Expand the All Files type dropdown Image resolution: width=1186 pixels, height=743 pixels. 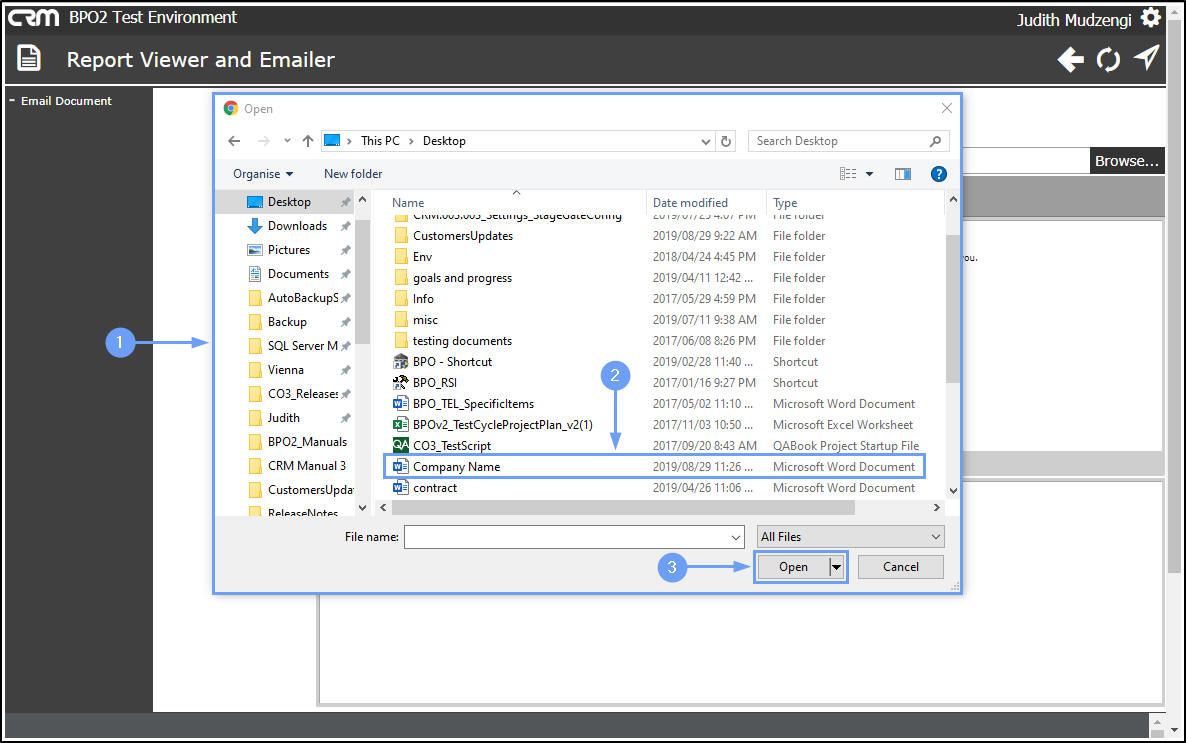click(850, 536)
